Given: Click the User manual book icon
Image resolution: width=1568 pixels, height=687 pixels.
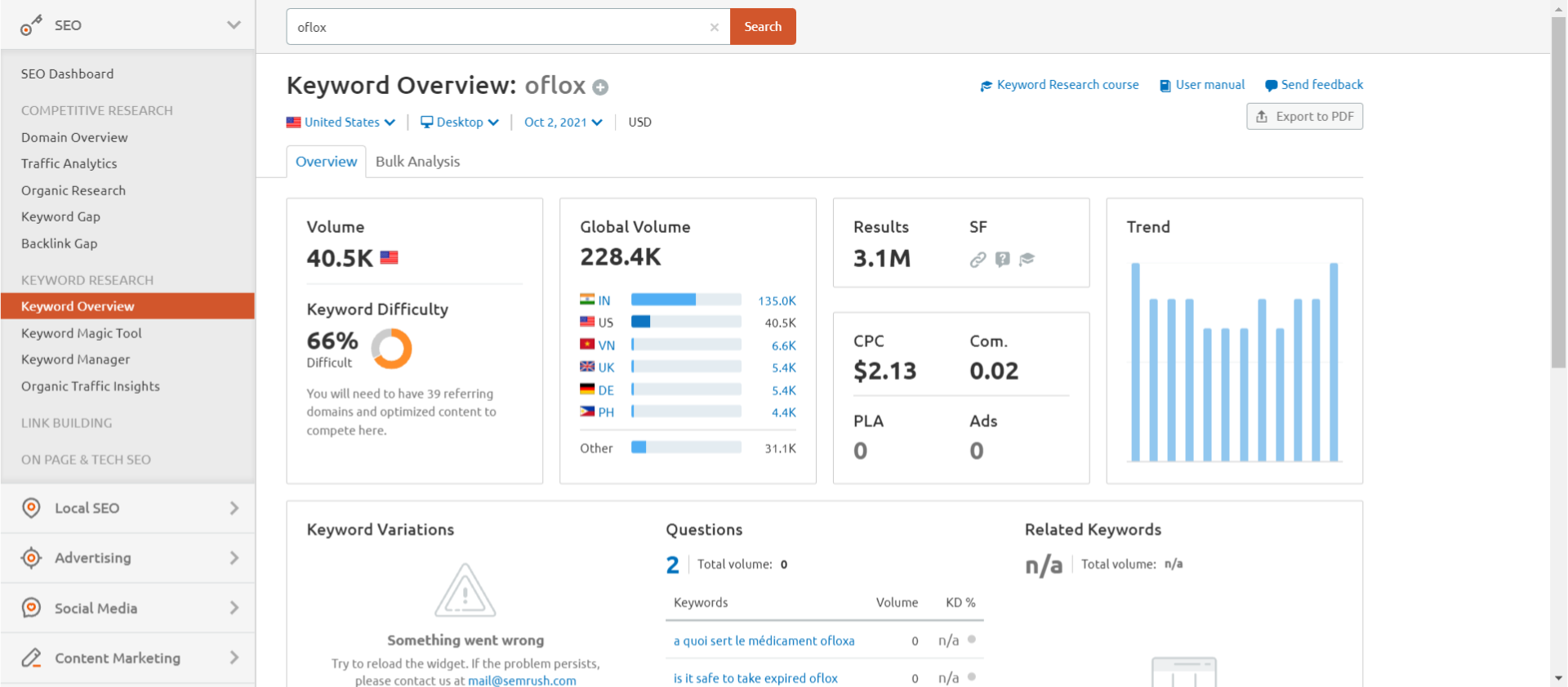Looking at the screenshot, I should [1165, 85].
